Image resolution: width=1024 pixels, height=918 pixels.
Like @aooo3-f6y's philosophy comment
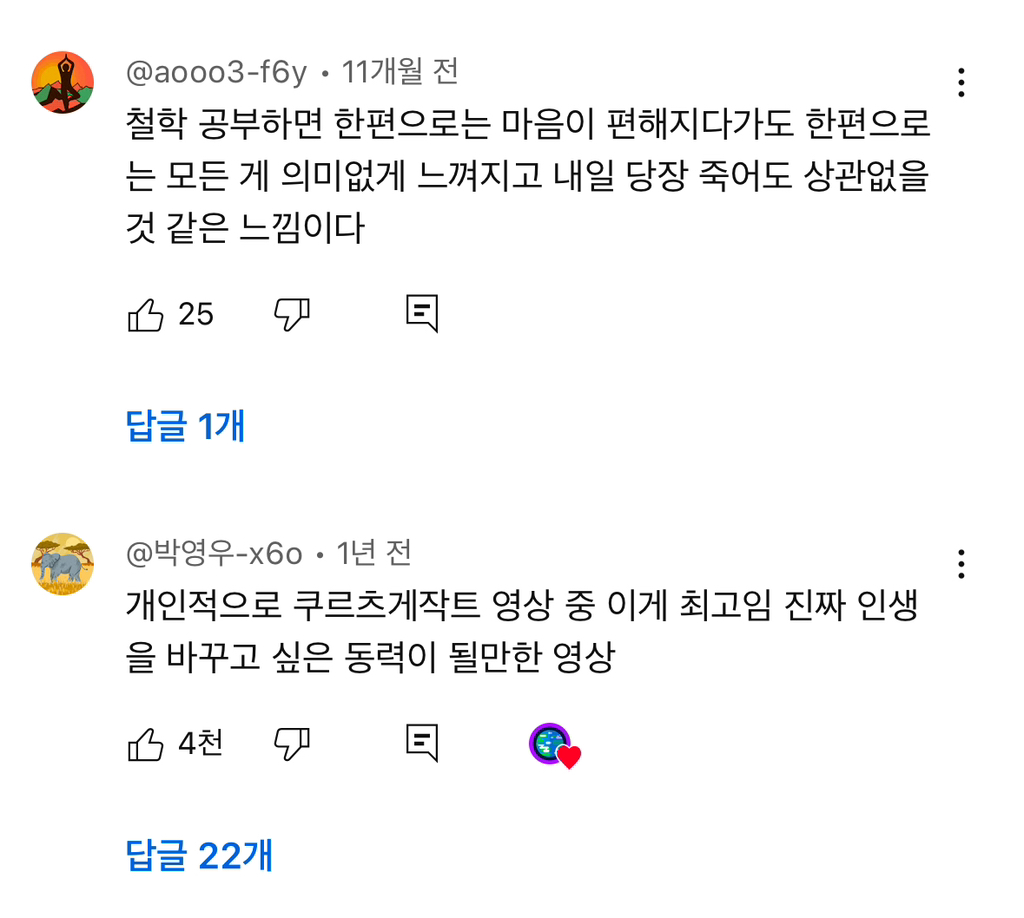click(x=146, y=313)
